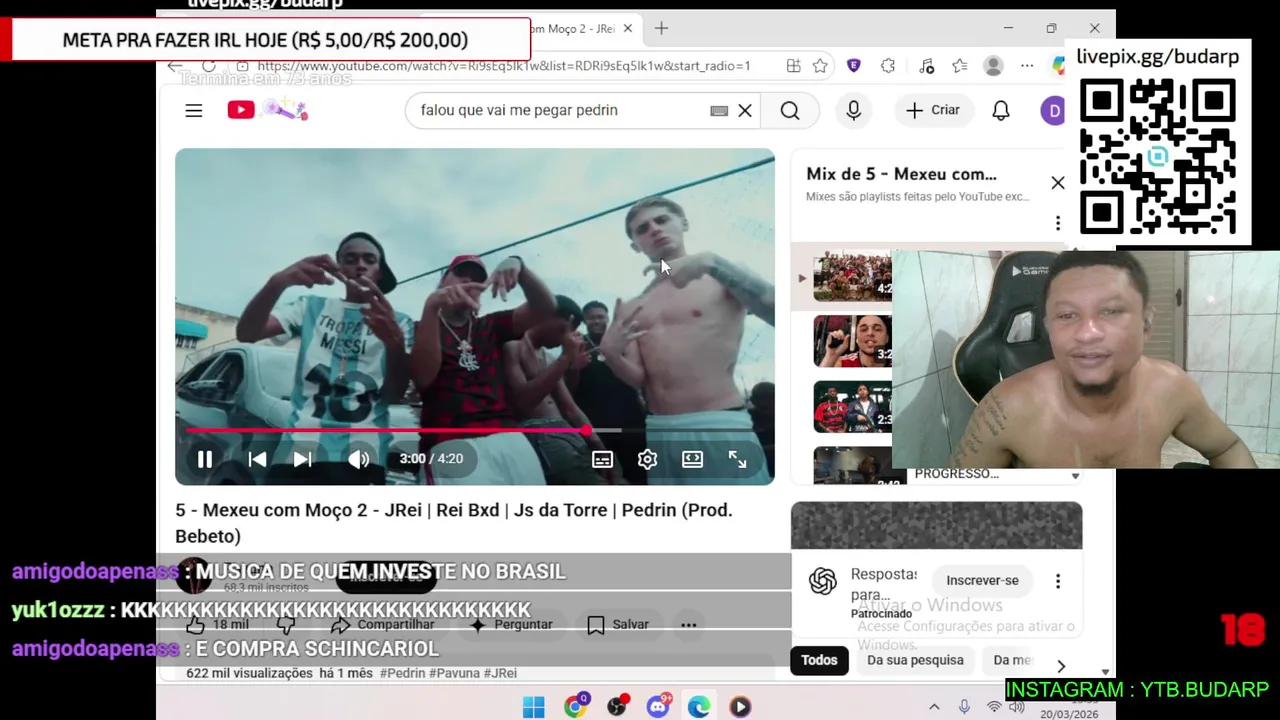Select the 'Da sua pesquisa' filter chip
1280x720 pixels.
tap(915, 660)
